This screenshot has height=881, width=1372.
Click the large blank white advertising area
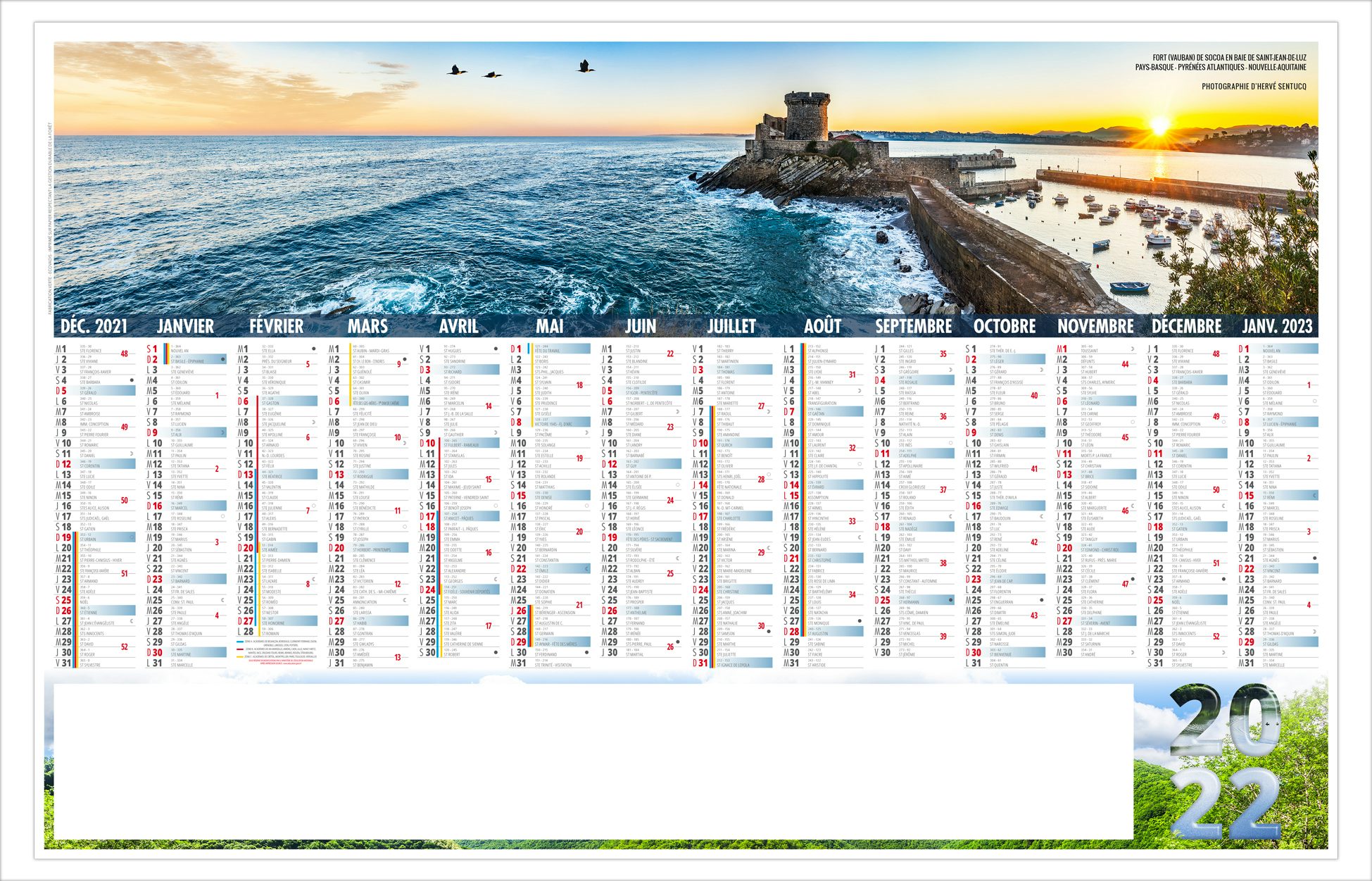593,761
